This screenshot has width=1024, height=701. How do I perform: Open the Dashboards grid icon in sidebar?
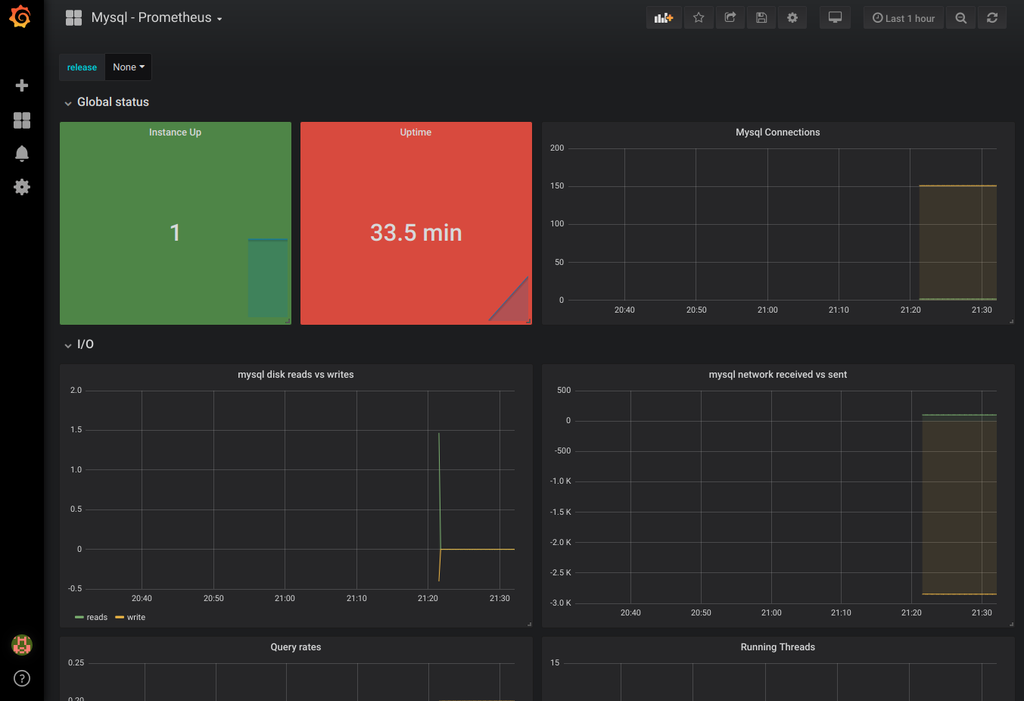pyautogui.click(x=22, y=120)
